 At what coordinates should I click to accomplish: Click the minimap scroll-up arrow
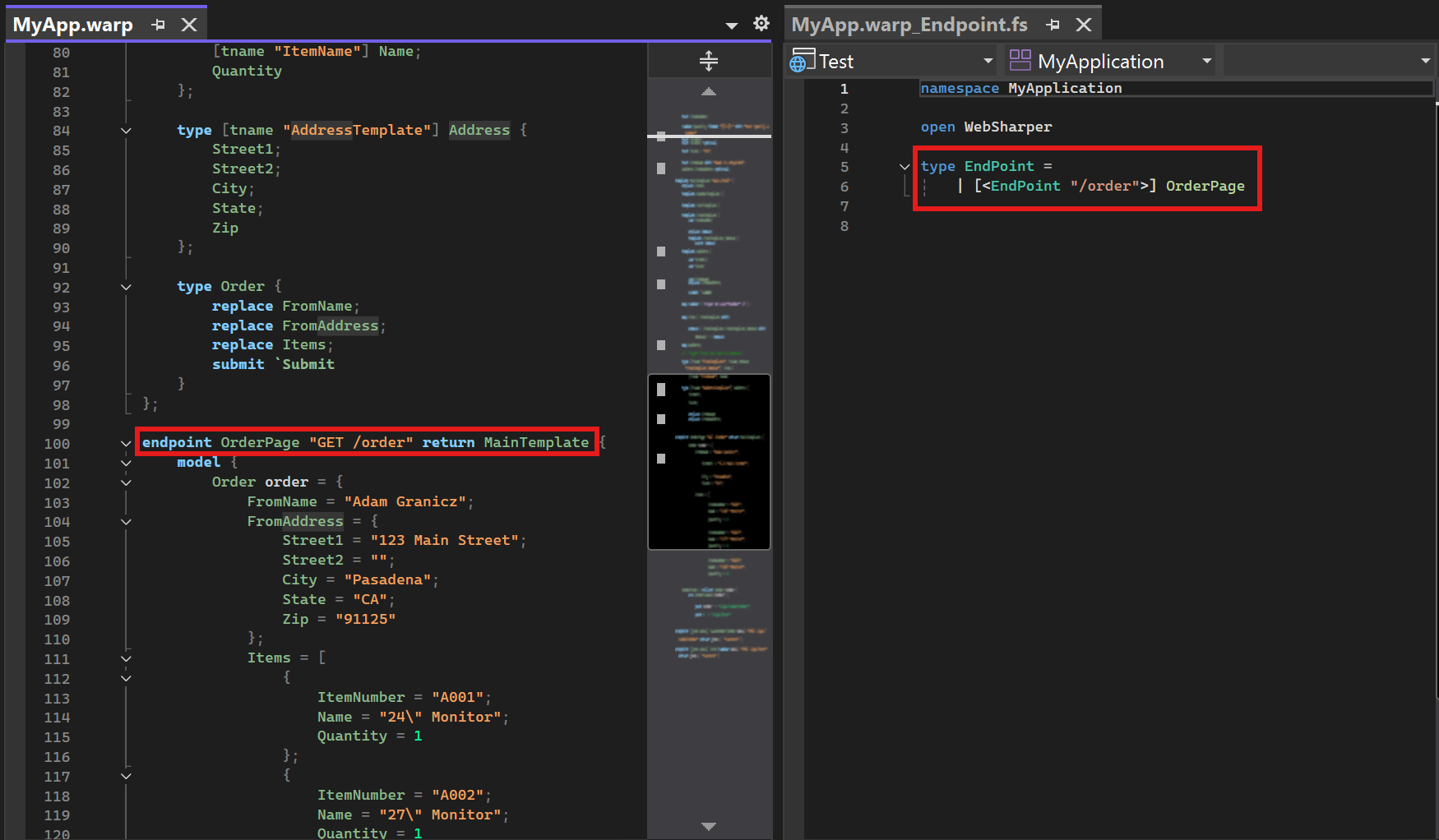point(708,91)
